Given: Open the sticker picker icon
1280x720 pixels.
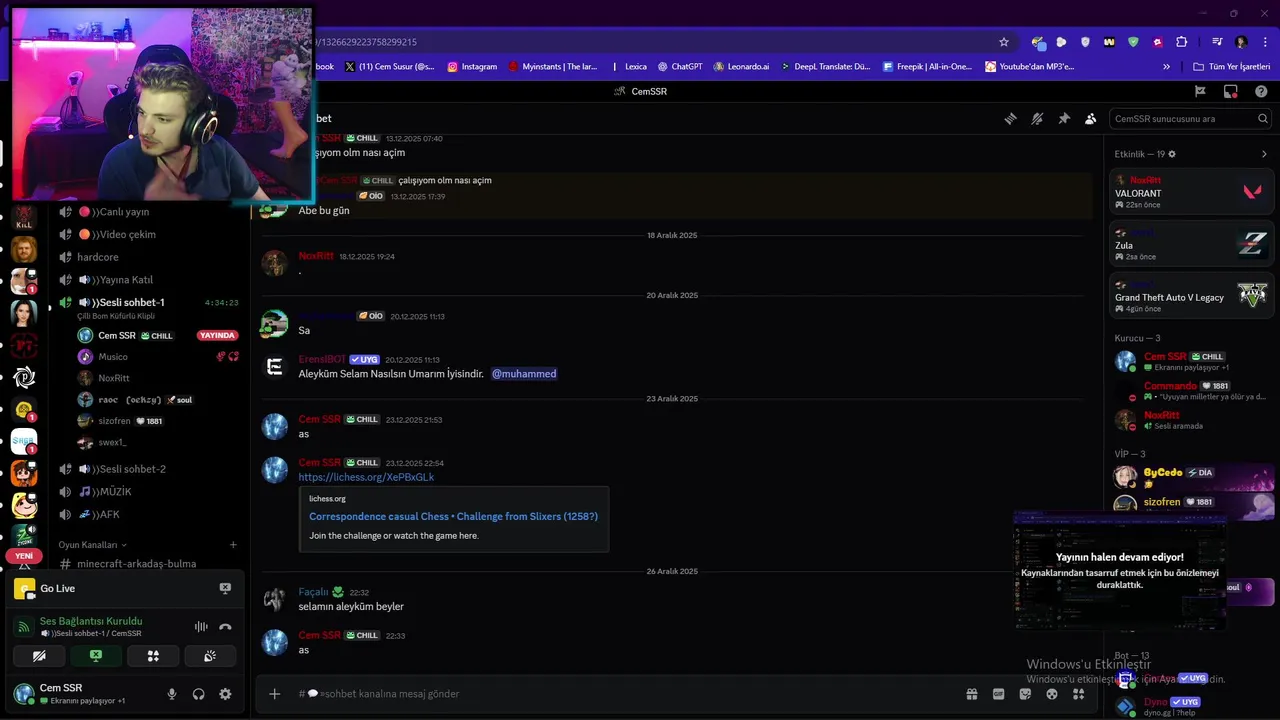Looking at the screenshot, I should (1025, 694).
